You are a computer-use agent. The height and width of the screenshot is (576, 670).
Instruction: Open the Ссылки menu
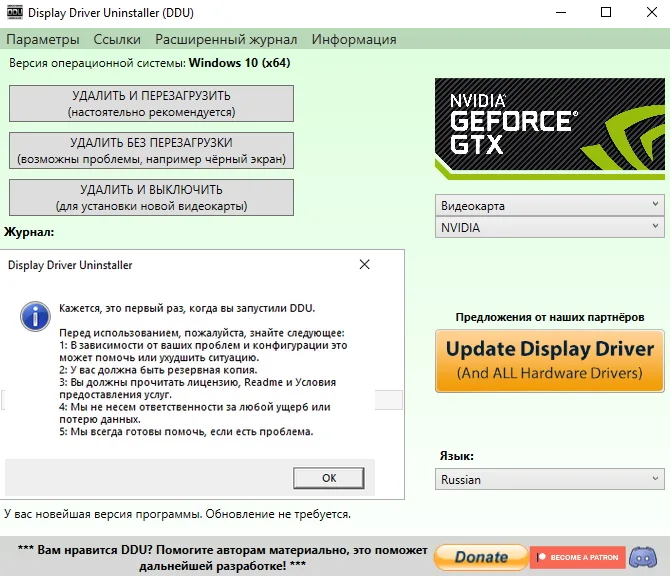(117, 39)
